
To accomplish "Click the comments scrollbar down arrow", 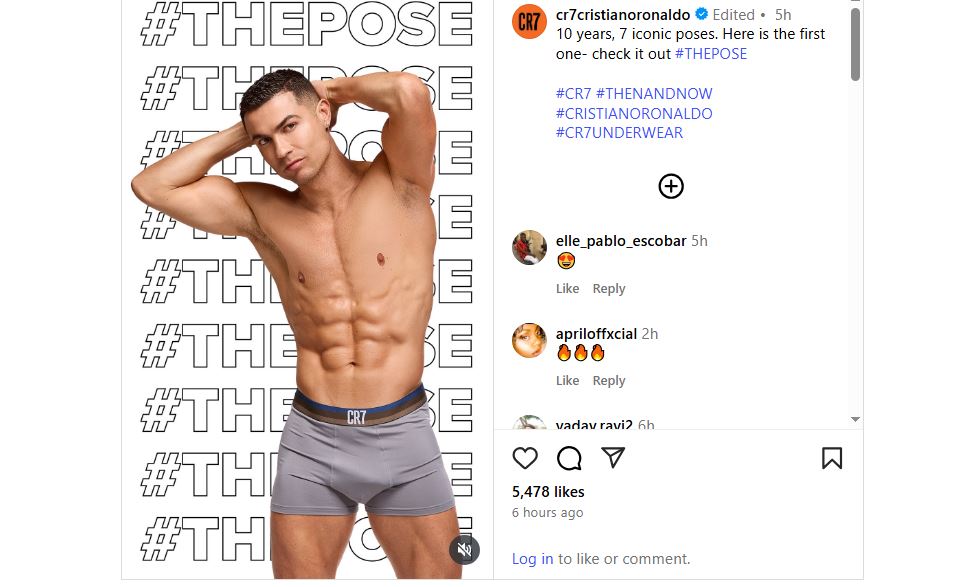I will click(855, 419).
